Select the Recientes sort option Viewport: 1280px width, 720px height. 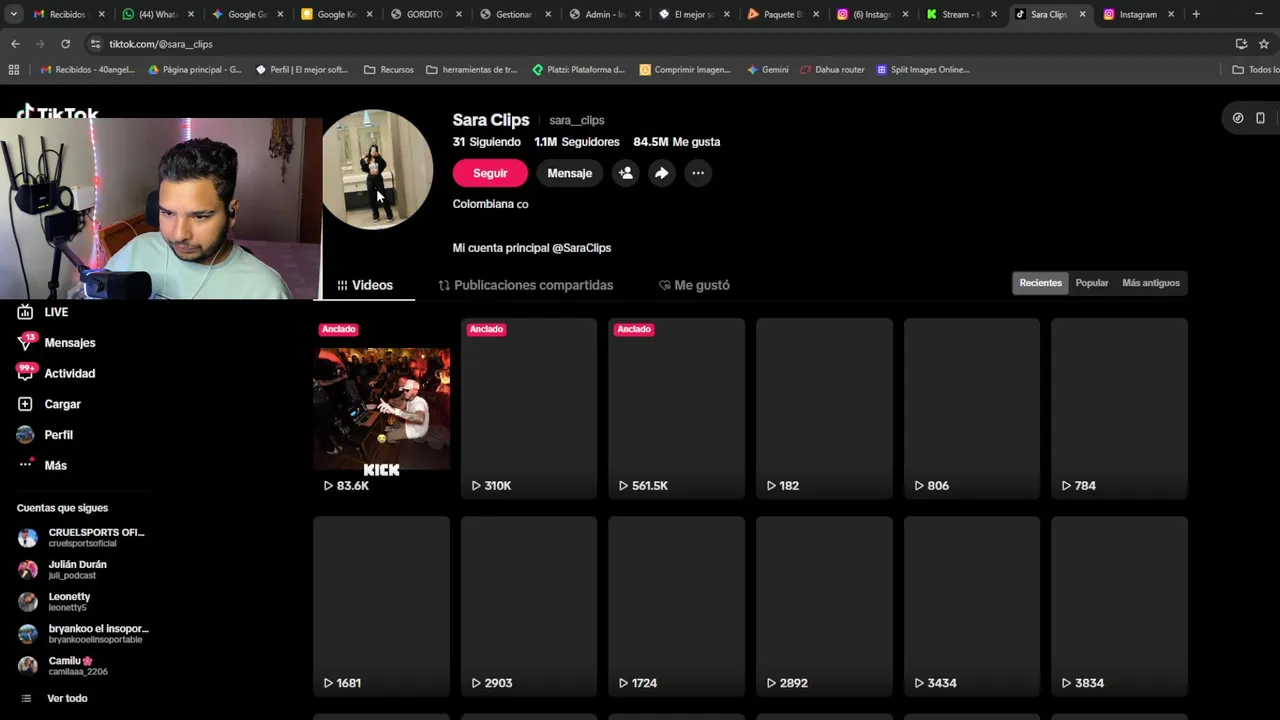click(1040, 283)
